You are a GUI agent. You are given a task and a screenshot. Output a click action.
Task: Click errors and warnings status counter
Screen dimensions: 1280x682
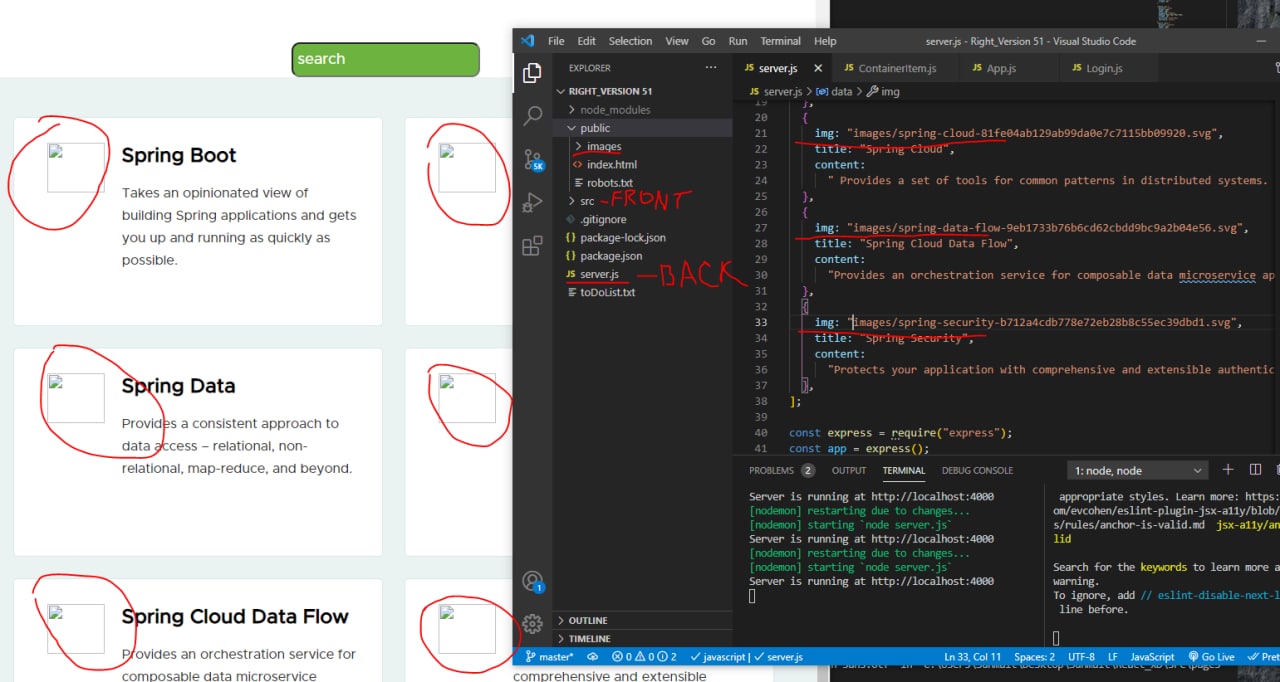pyautogui.click(x=644, y=657)
